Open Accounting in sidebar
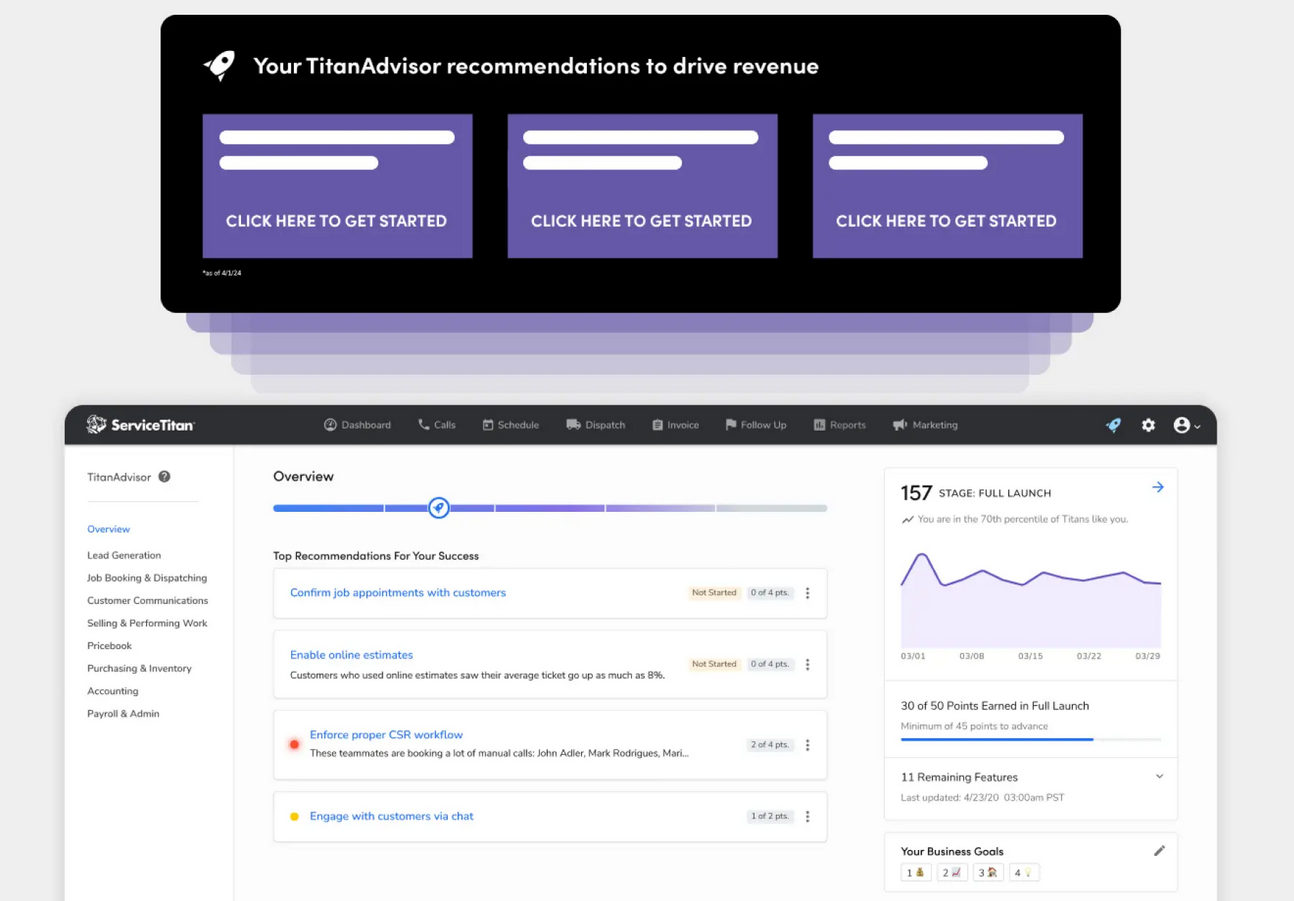1294x901 pixels. (x=112, y=691)
